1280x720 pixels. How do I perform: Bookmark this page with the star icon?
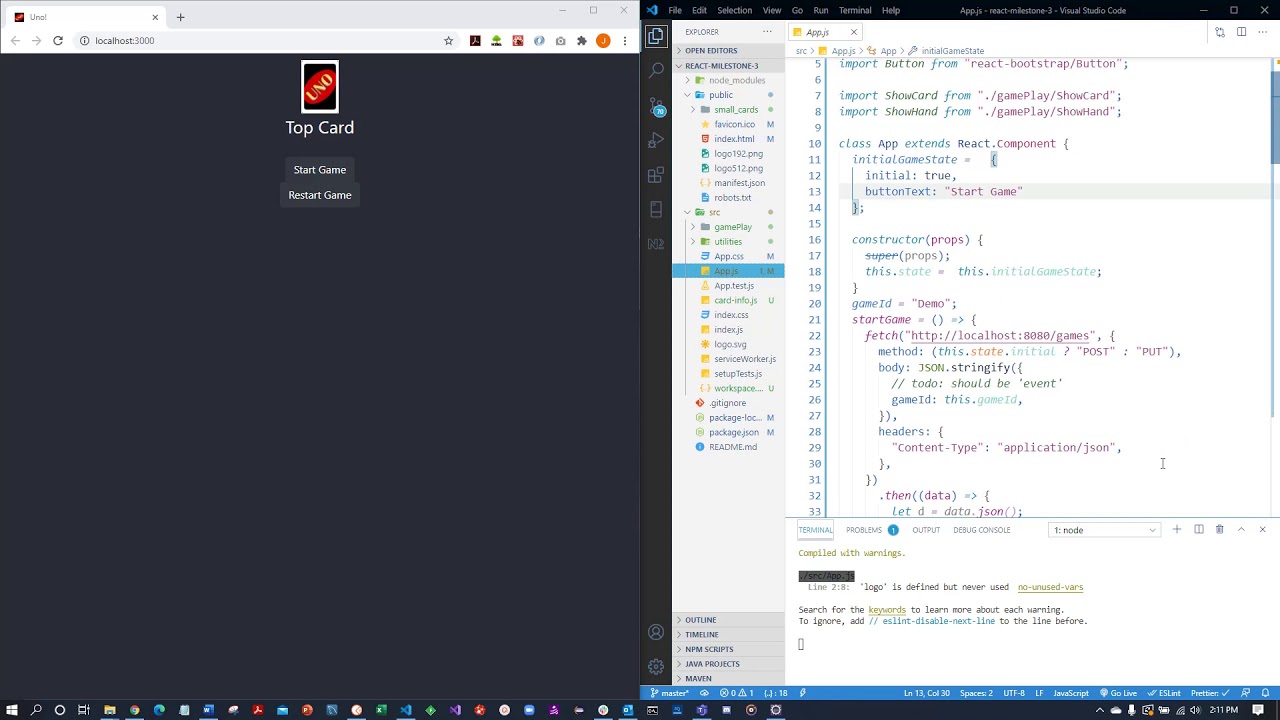(448, 41)
